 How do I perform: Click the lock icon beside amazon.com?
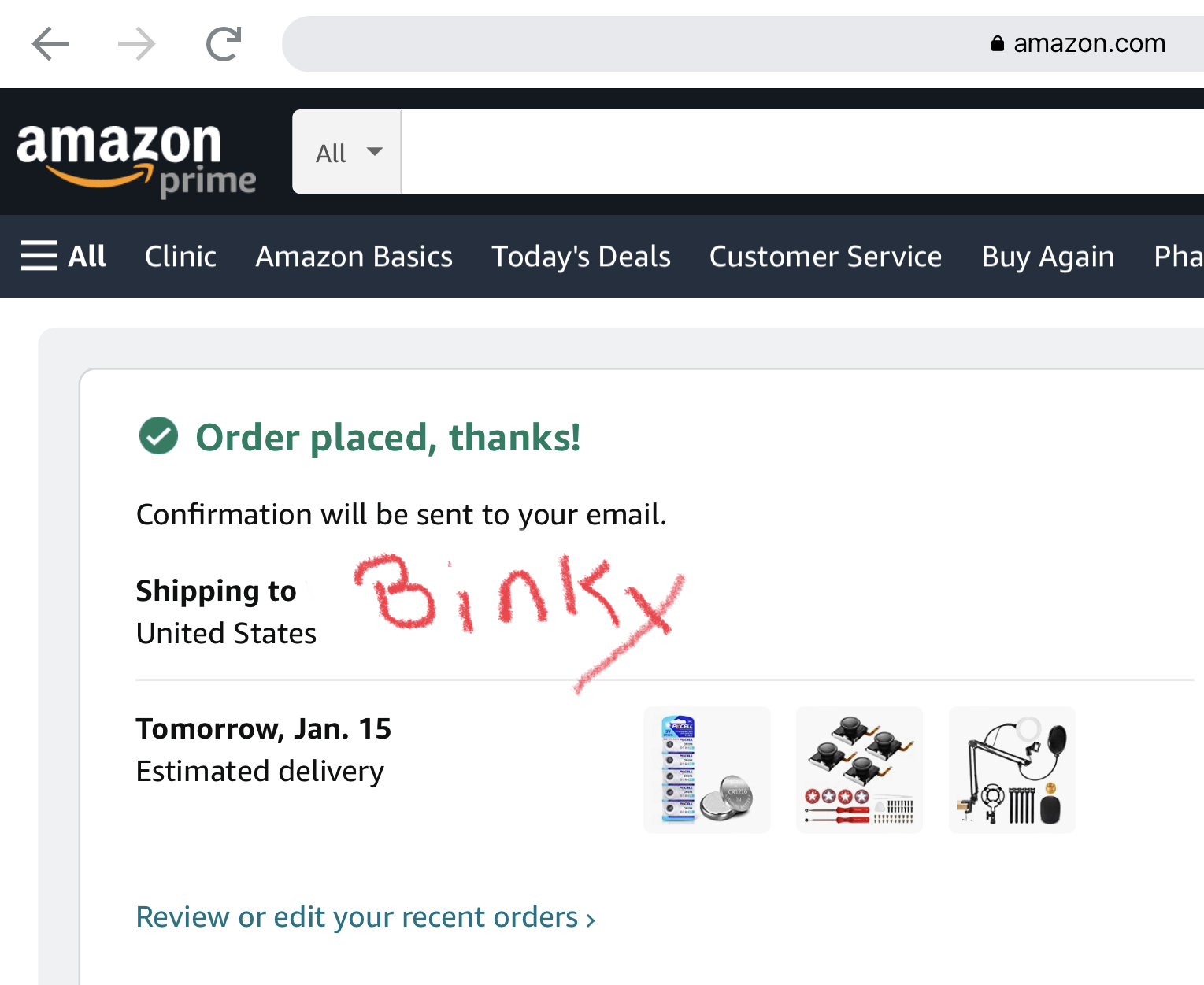[x=997, y=43]
